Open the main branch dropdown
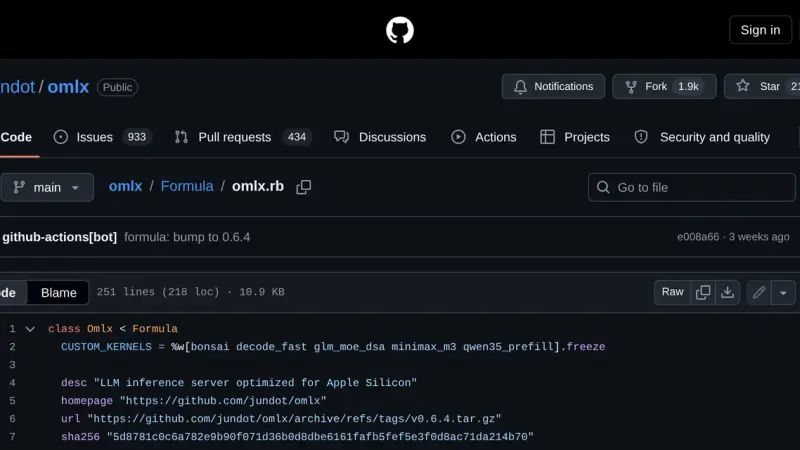The height and width of the screenshot is (450, 800). tap(47, 187)
